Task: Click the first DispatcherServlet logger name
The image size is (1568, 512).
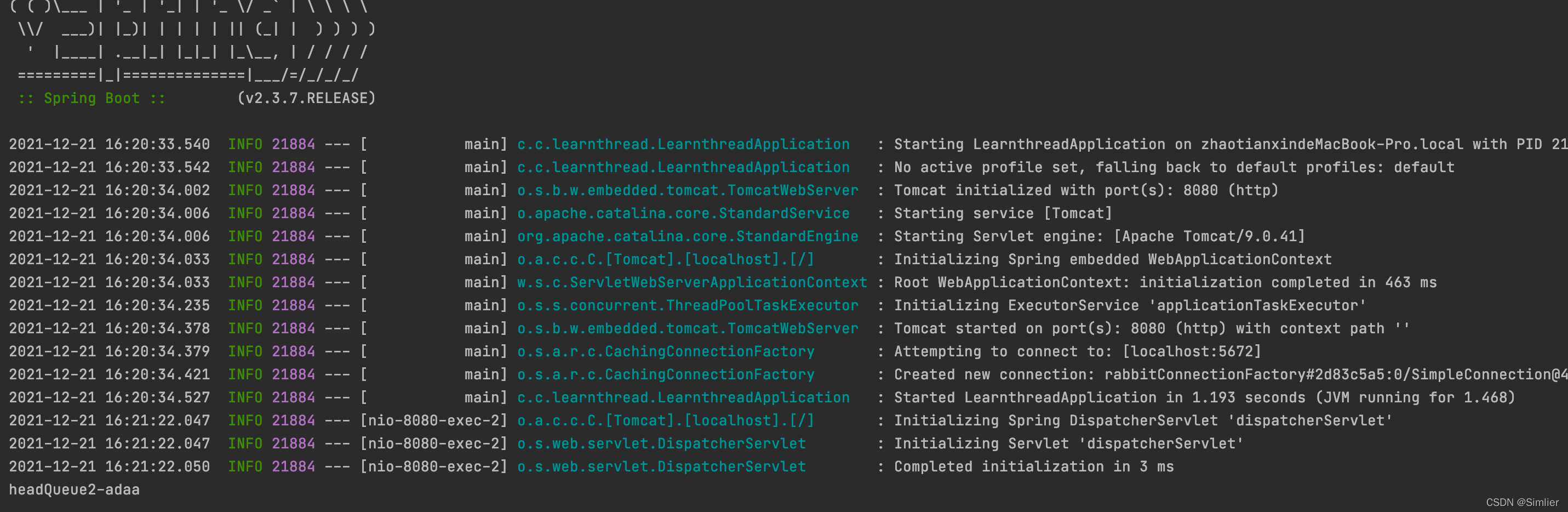Action: [661, 444]
